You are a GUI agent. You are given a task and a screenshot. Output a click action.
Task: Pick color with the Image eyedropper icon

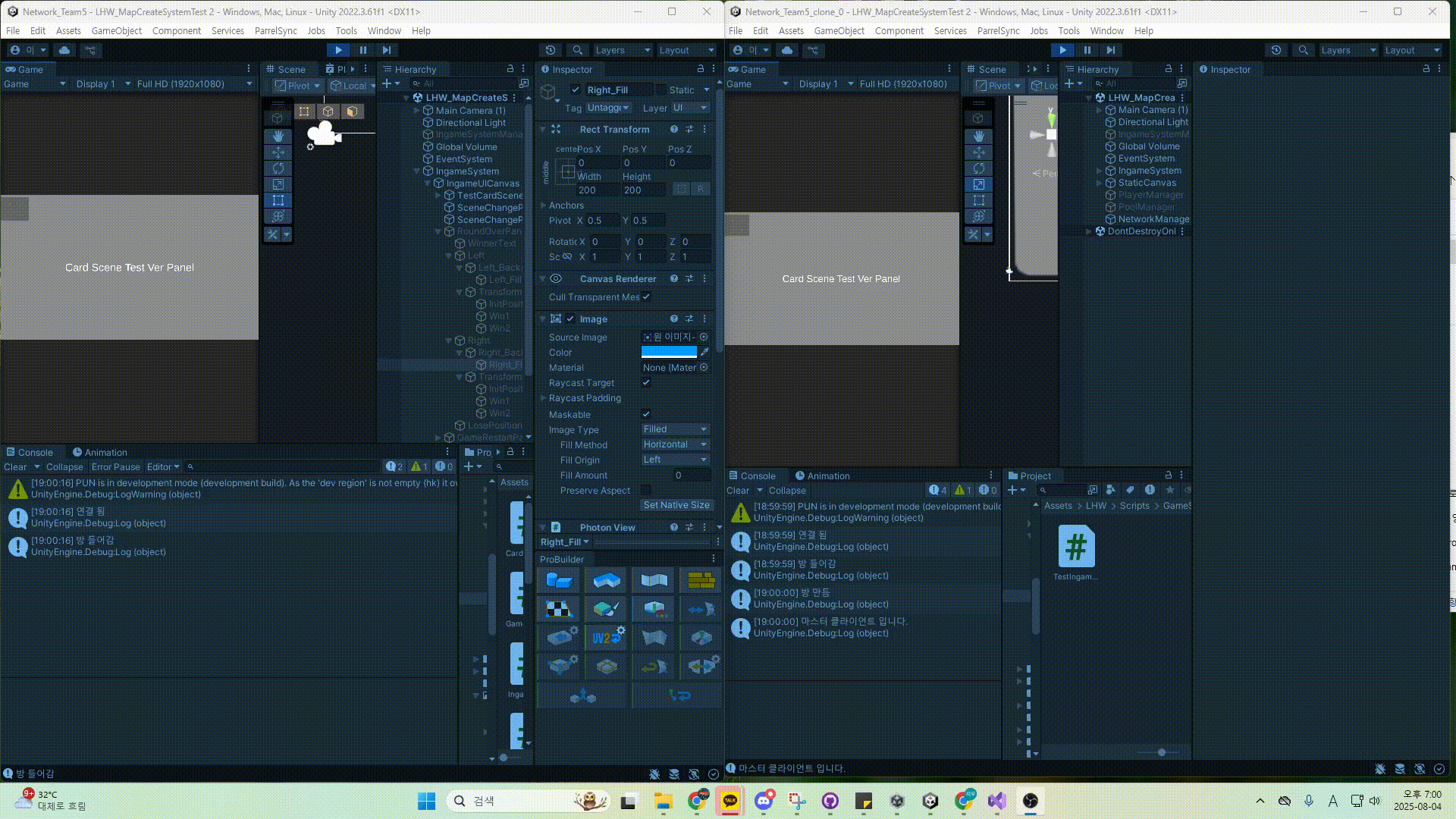(704, 352)
